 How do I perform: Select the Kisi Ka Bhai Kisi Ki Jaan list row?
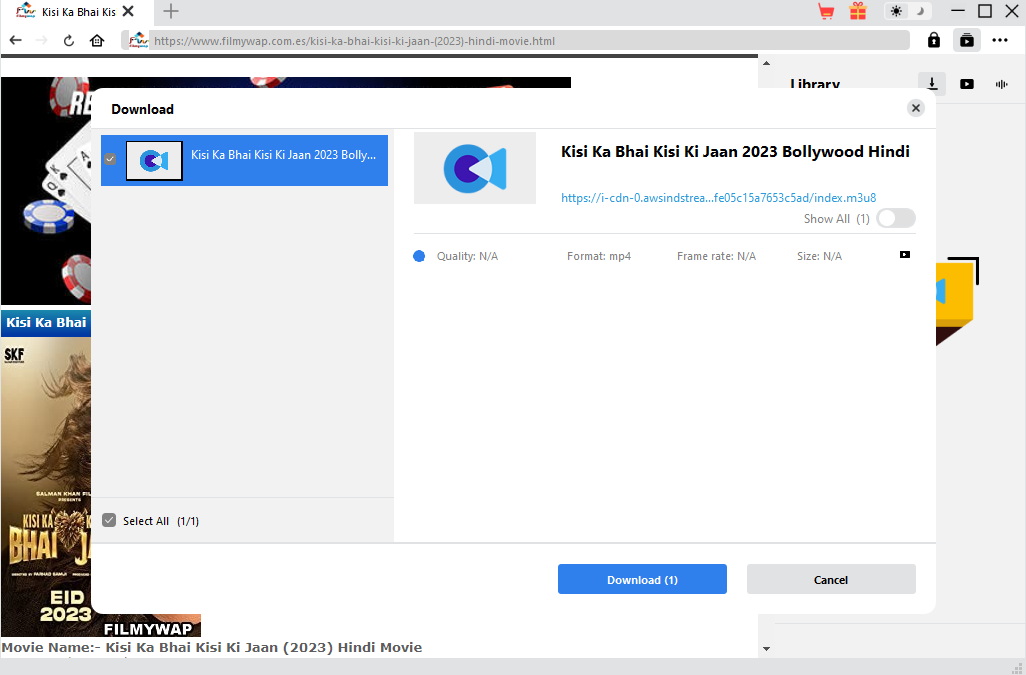click(x=244, y=160)
